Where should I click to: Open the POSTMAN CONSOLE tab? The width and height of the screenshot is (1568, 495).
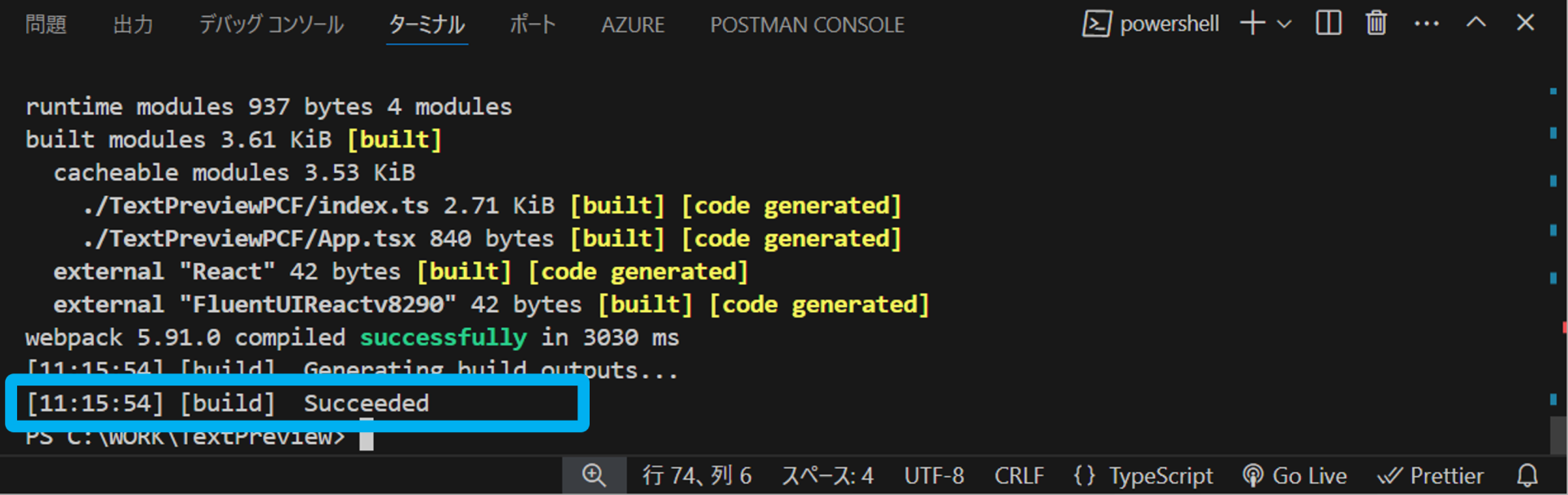[x=807, y=25]
